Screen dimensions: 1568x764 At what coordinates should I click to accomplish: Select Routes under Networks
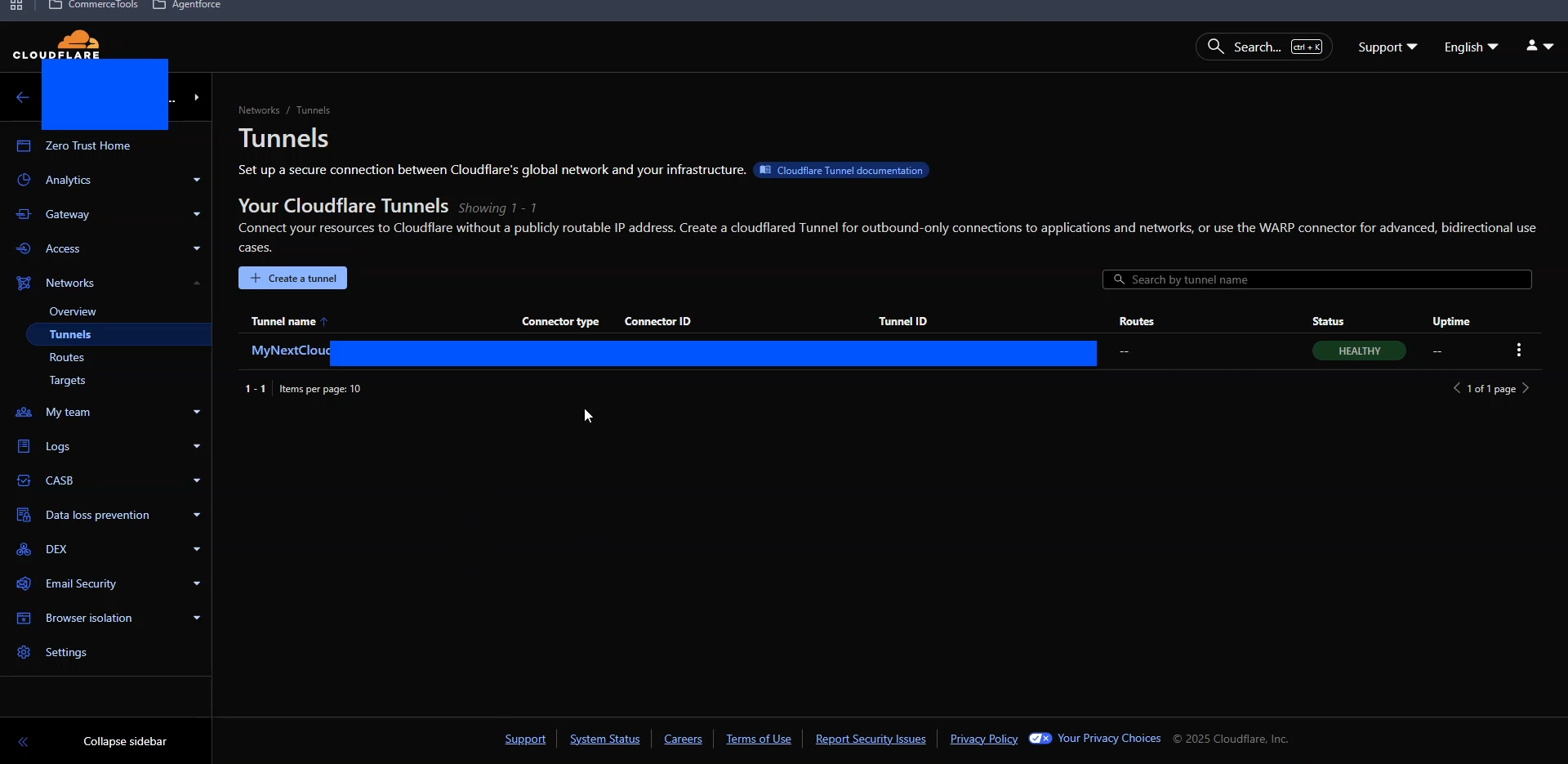coord(67,357)
